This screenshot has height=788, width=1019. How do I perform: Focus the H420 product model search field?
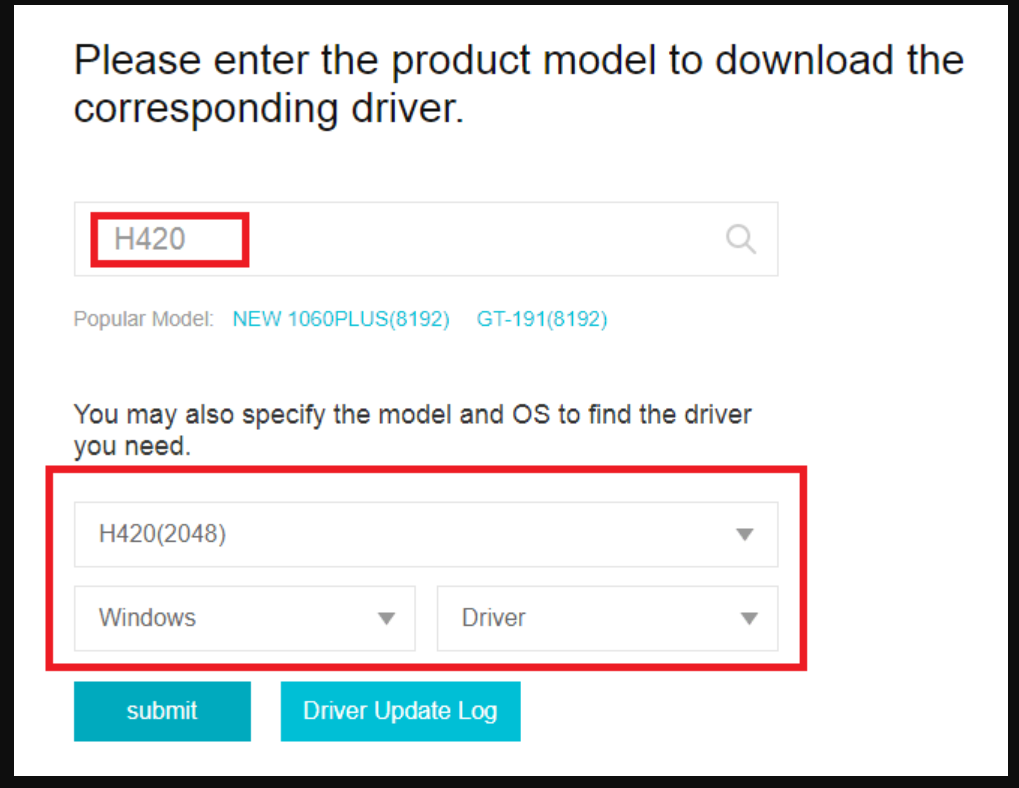click(426, 239)
